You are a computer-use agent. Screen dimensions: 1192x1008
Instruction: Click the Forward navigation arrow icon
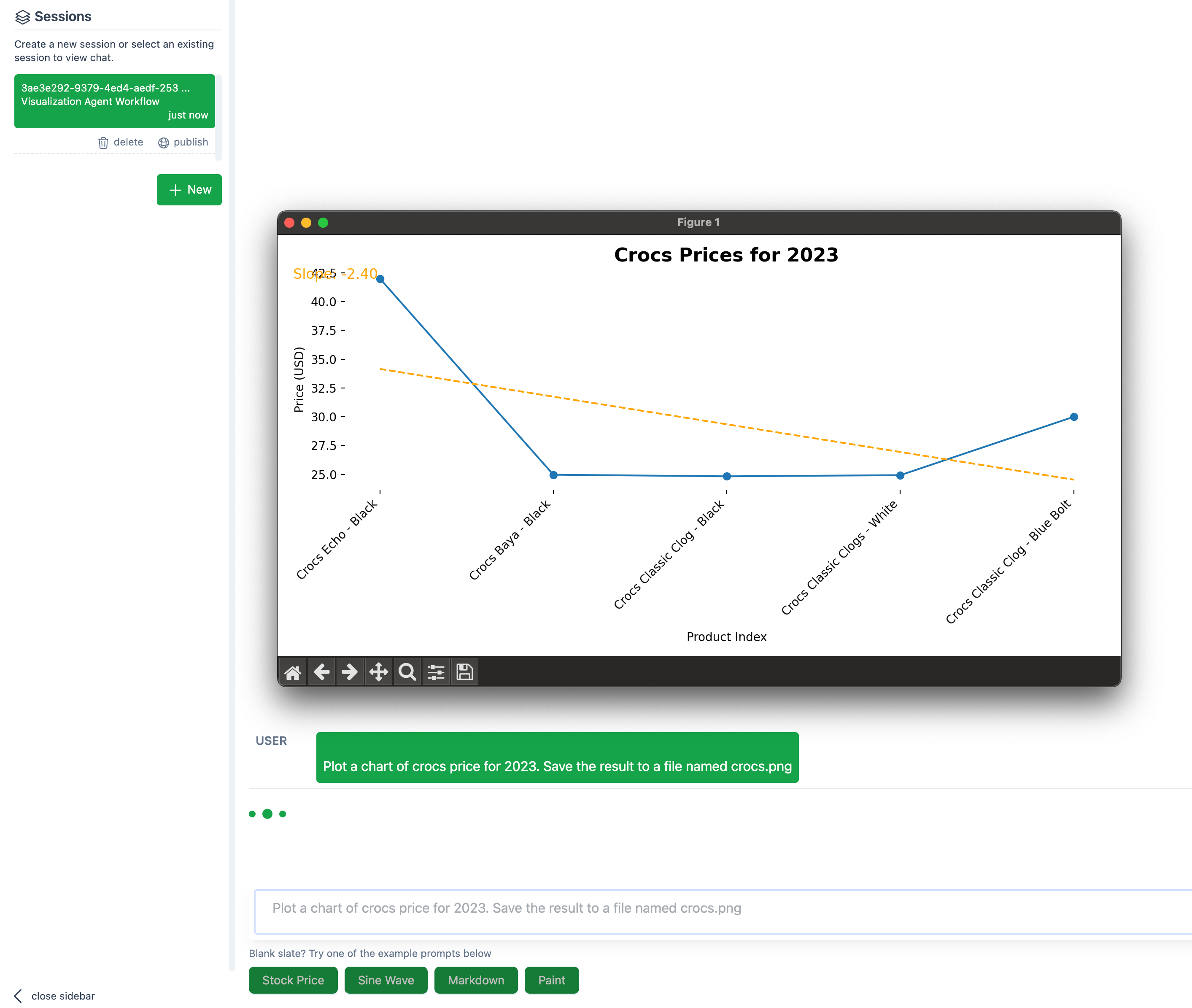[x=348, y=671]
